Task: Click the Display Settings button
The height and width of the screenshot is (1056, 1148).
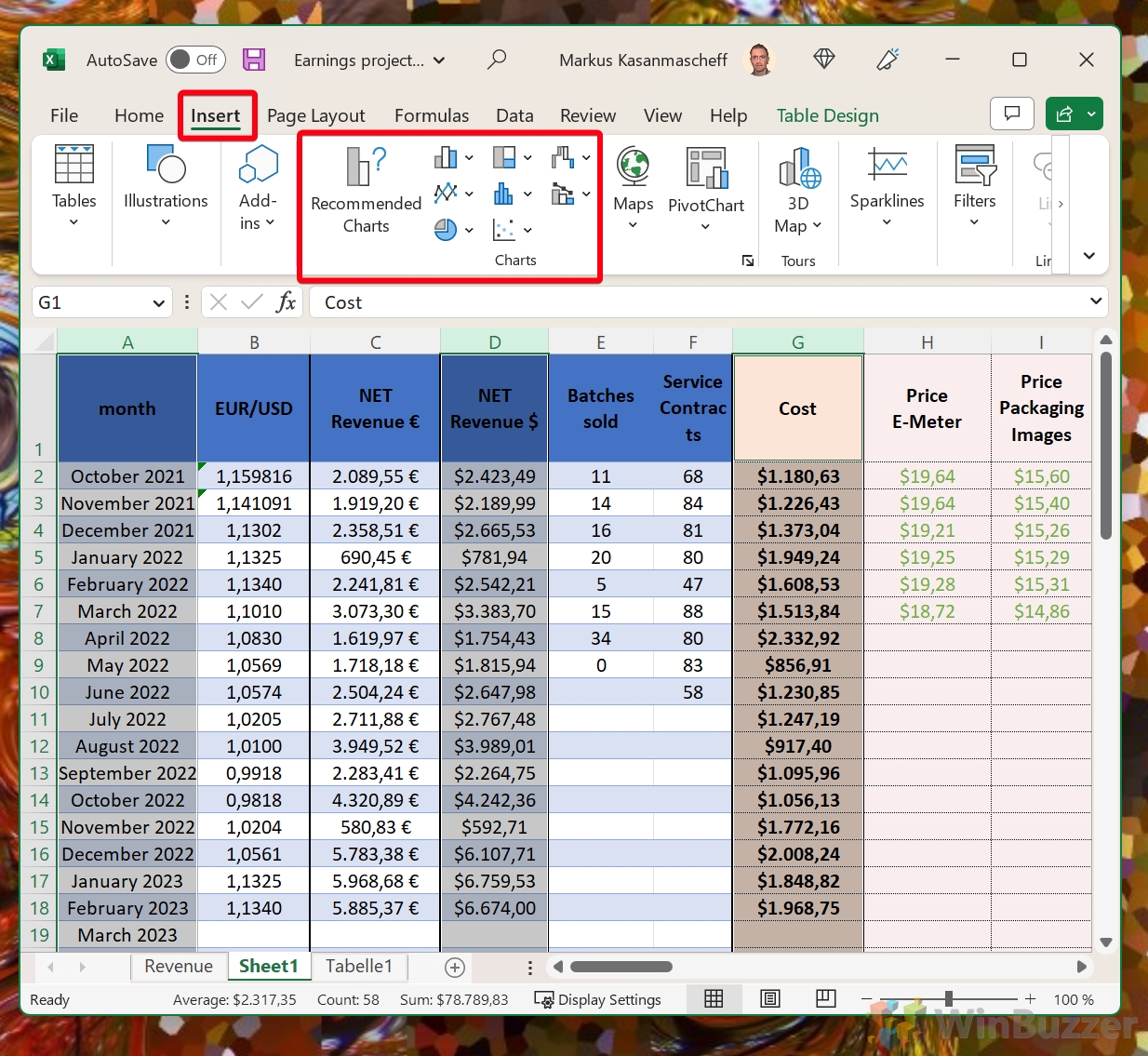Action: (x=598, y=999)
